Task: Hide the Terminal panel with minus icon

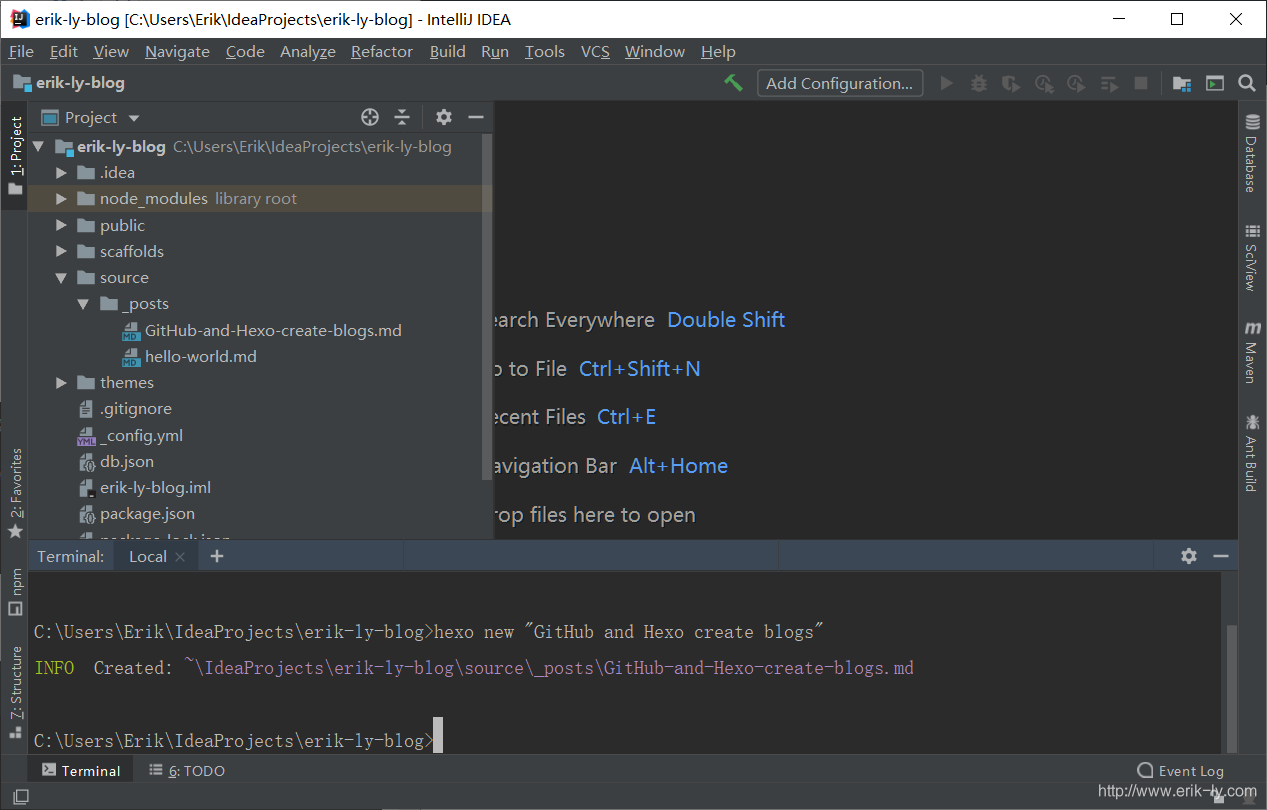Action: pyautogui.click(x=1221, y=556)
